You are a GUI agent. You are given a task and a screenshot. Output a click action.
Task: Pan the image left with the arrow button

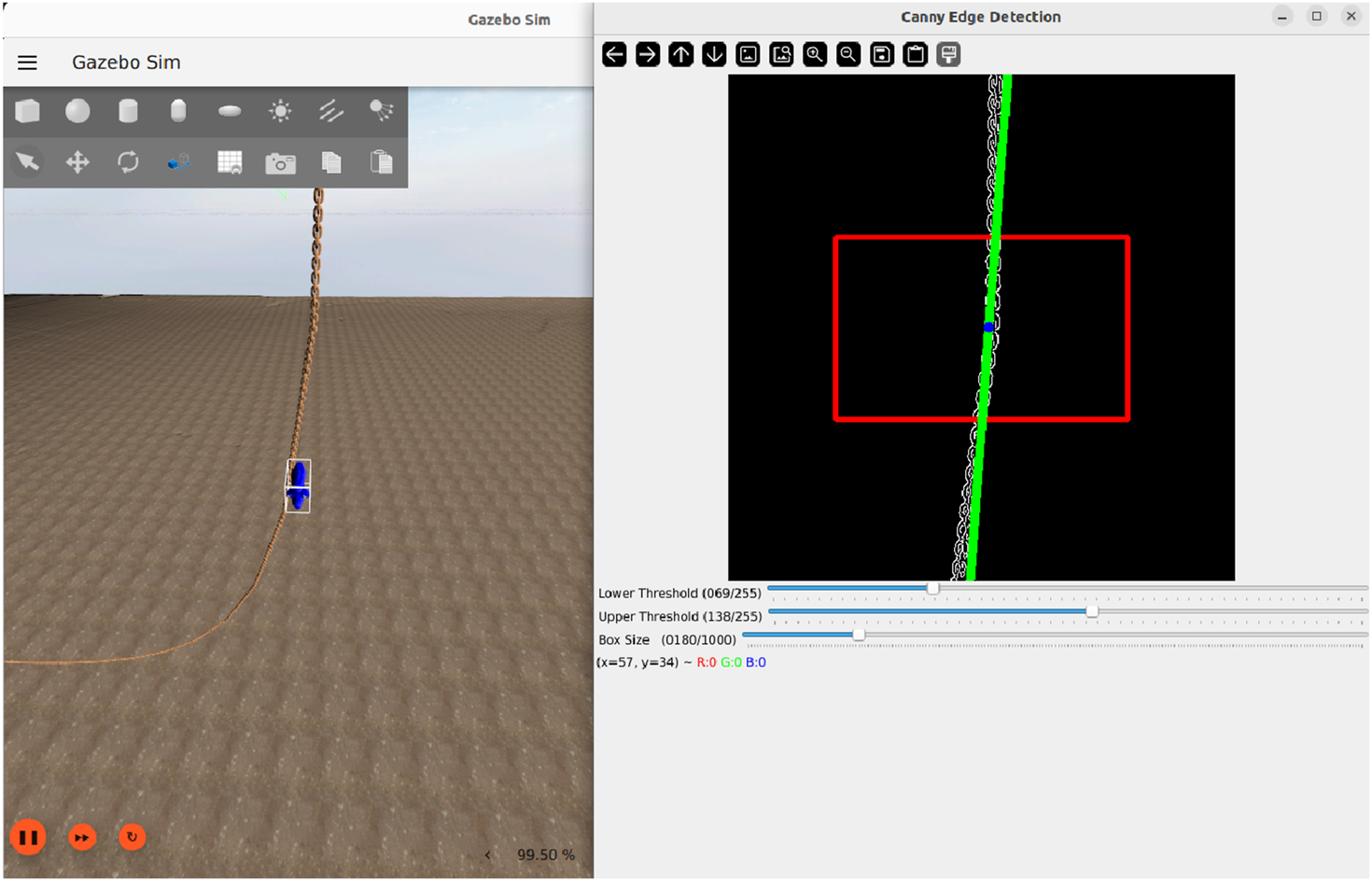pos(614,54)
